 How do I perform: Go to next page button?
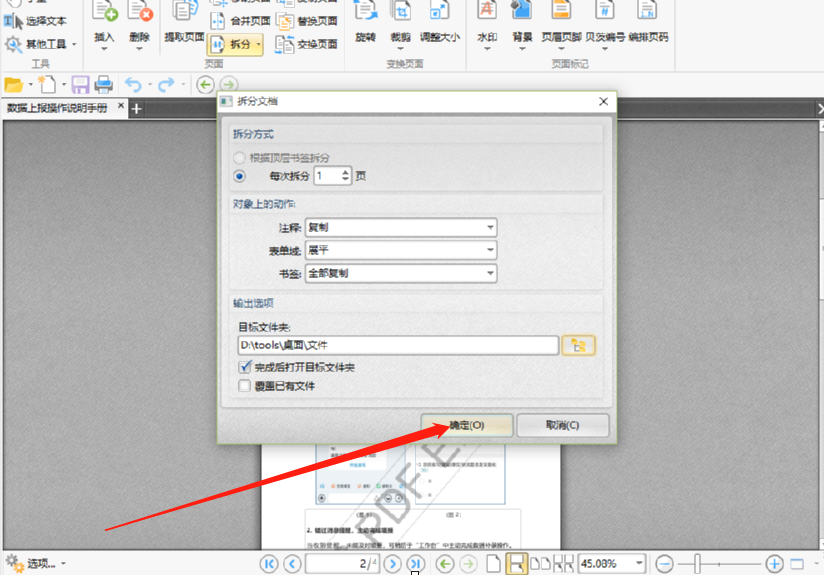pyautogui.click(x=392, y=564)
